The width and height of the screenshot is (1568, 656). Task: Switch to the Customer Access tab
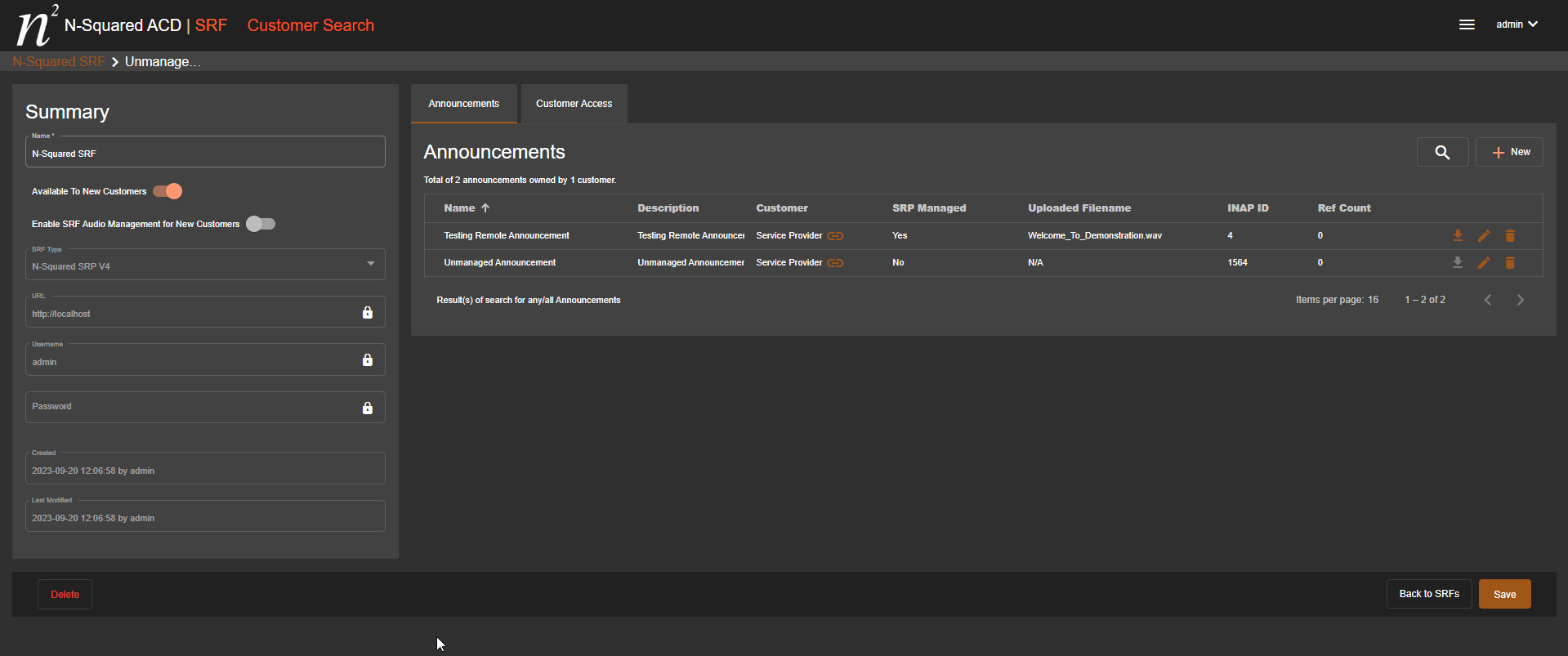click(574, 104)
